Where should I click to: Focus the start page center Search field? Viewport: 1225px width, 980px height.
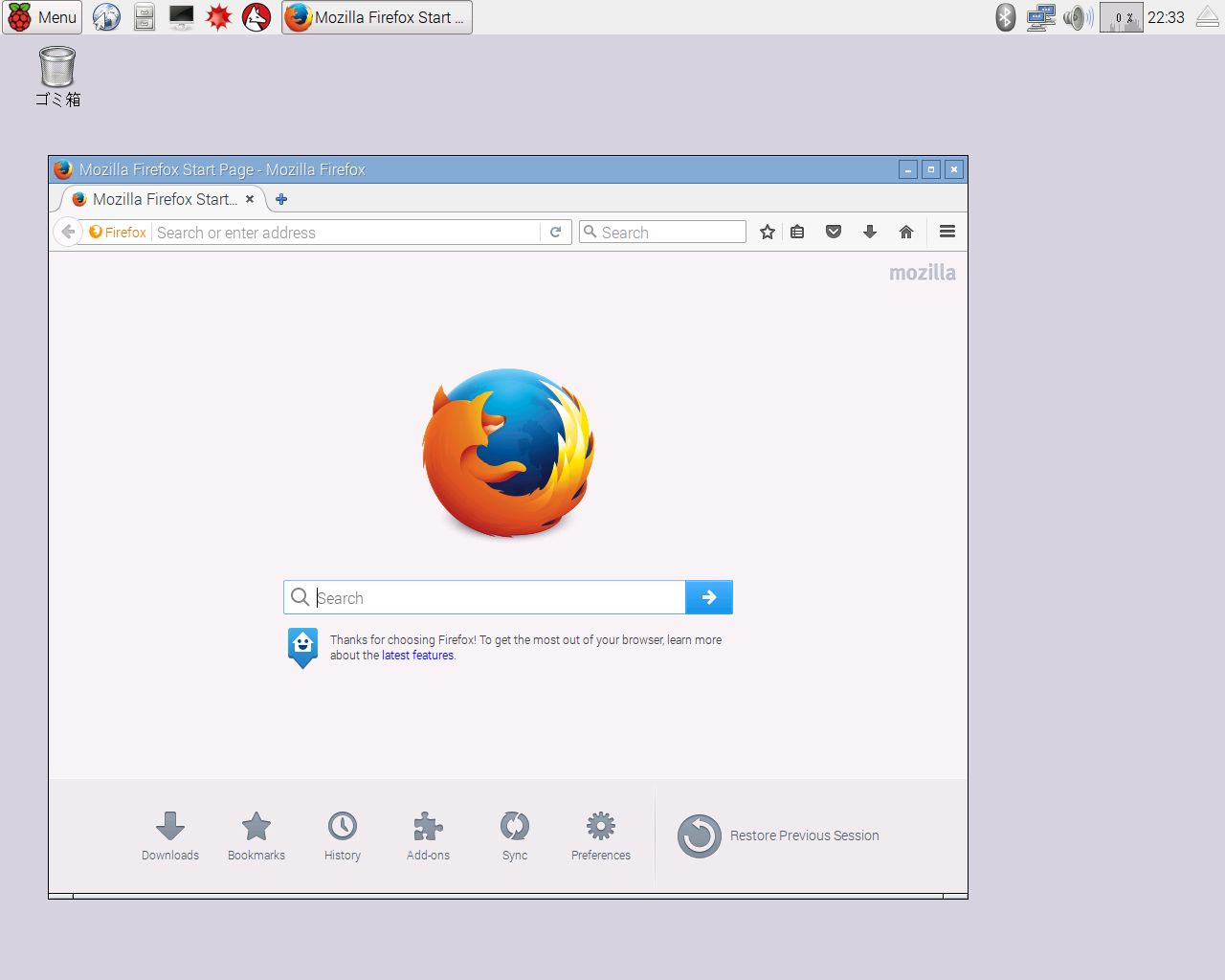point(484,597)
